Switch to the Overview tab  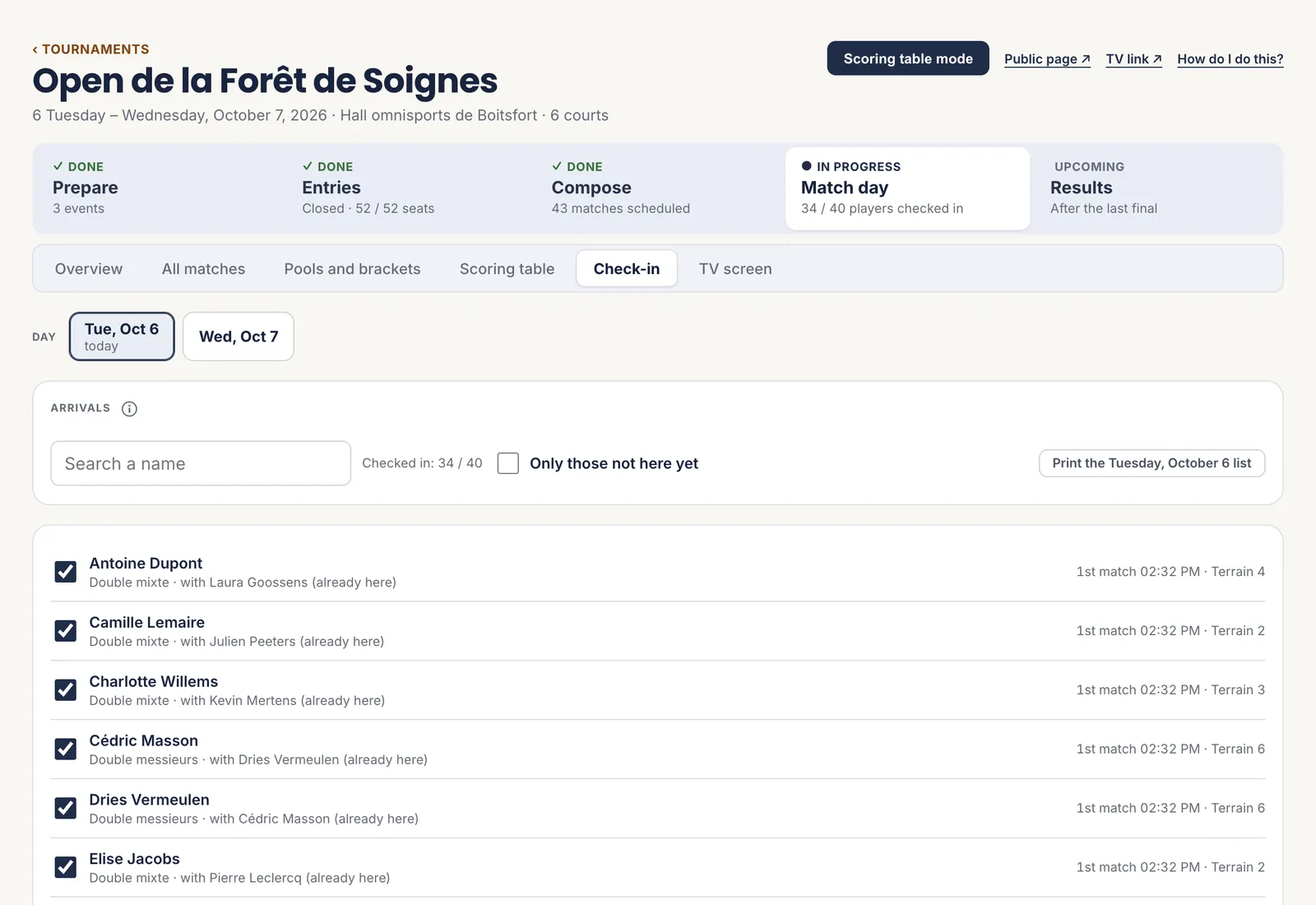pyautogui.click(x=89, y=269)
